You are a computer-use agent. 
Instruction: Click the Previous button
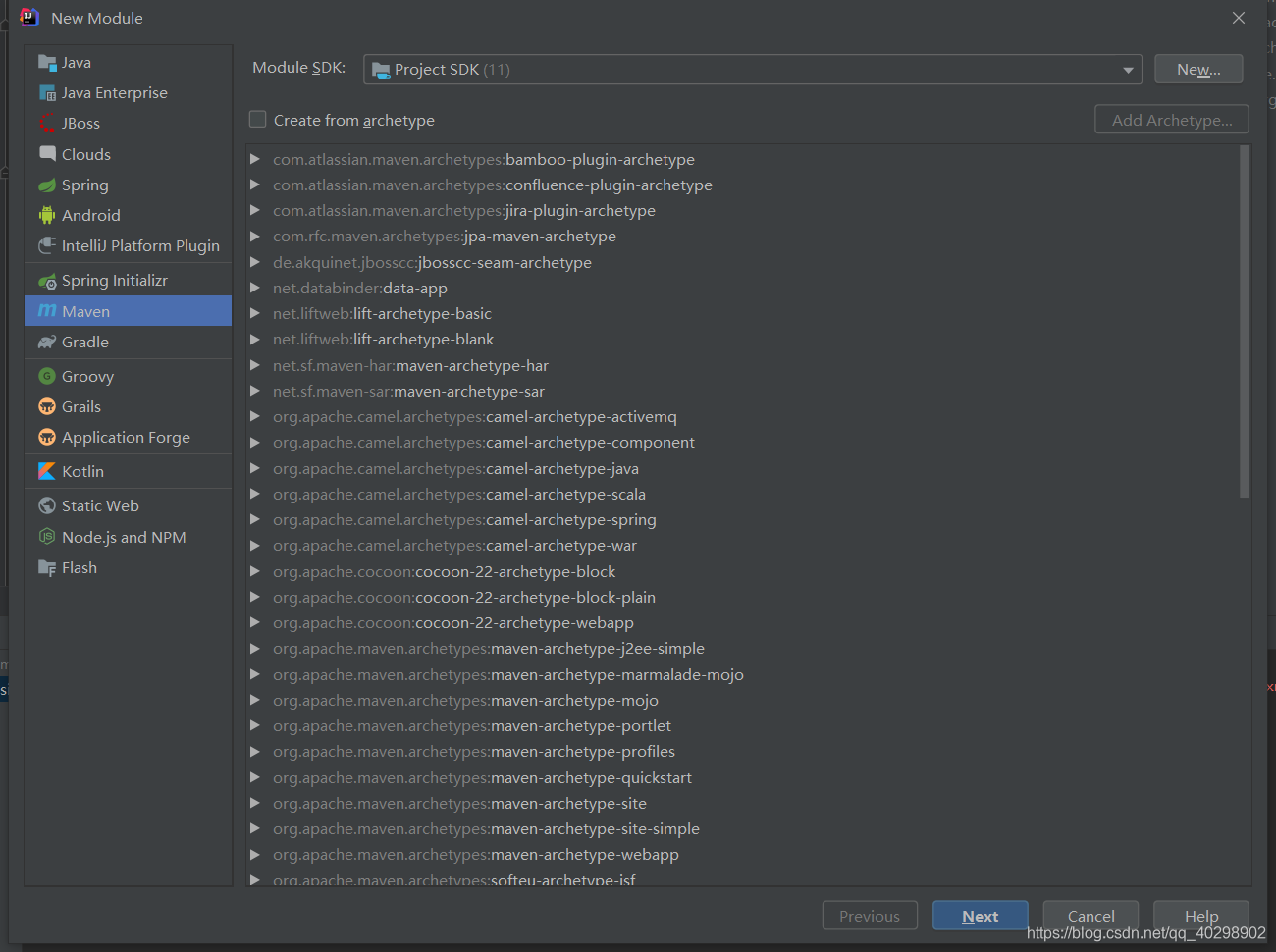(x=870, y=916)
